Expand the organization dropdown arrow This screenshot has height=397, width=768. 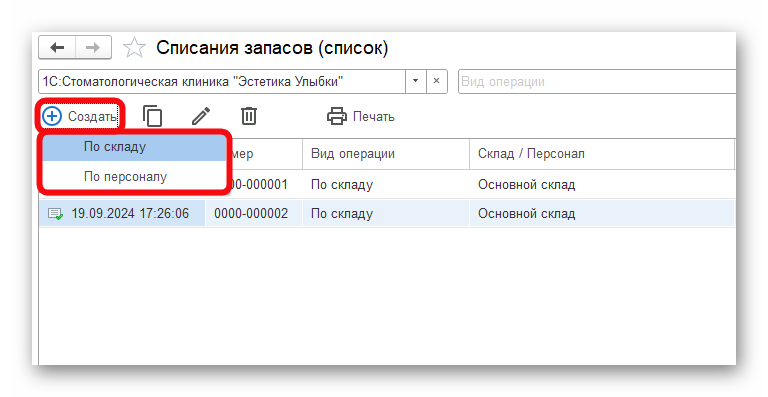(x=415, y=81)
